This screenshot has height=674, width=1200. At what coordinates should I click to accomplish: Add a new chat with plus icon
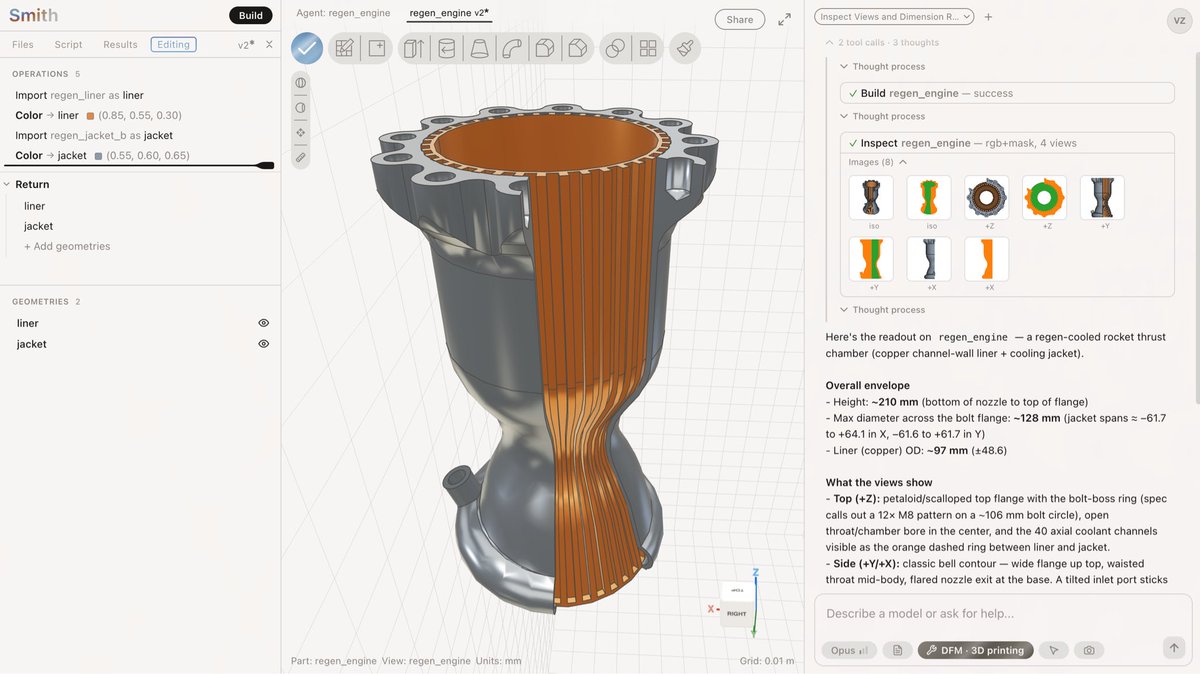pyautogui.click(x=988, y=17)
